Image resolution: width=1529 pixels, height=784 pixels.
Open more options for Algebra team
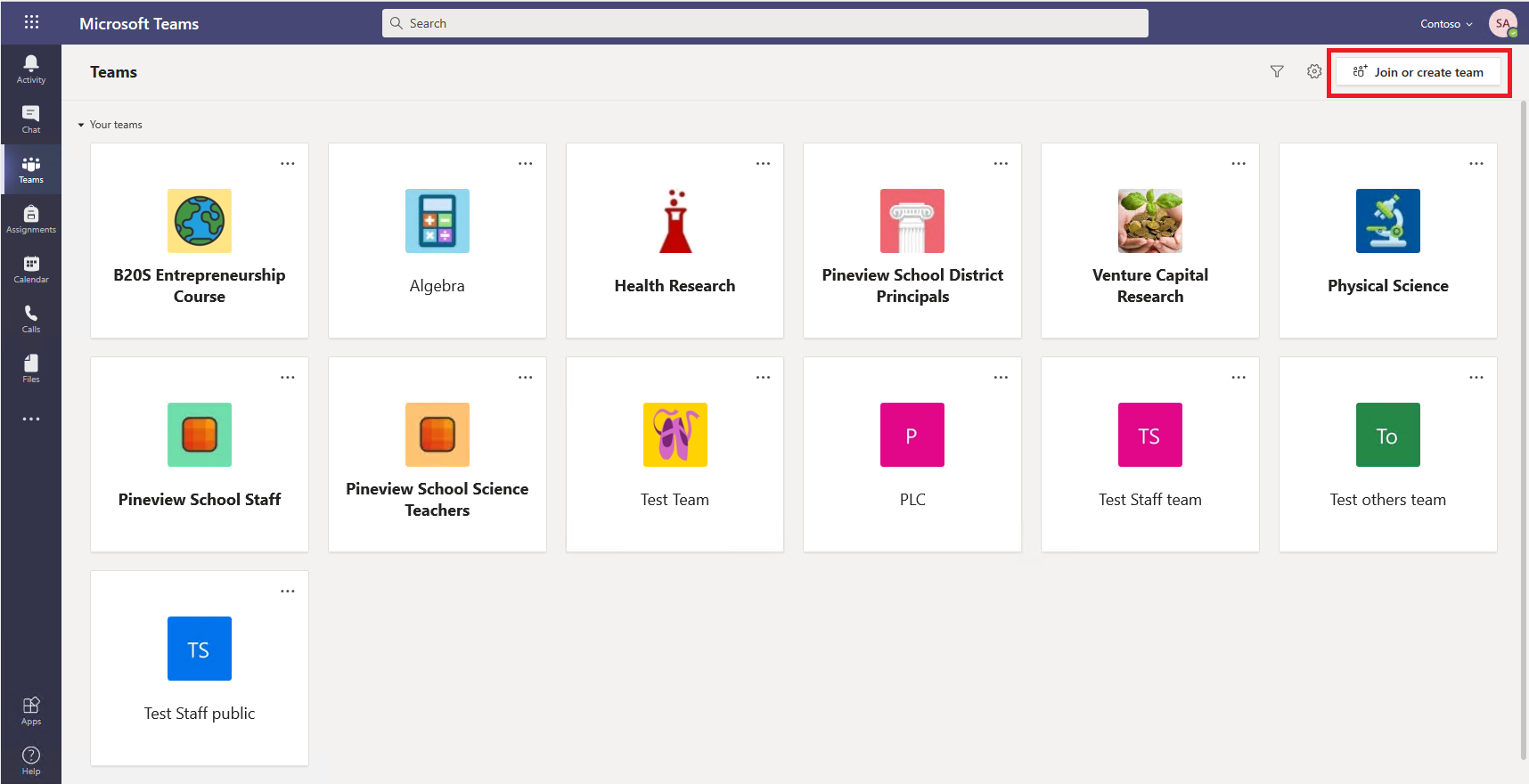click(x=526, y=164)
